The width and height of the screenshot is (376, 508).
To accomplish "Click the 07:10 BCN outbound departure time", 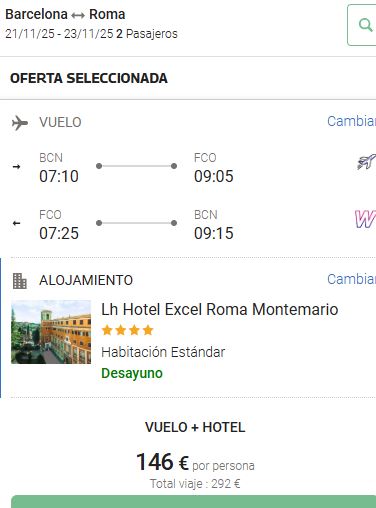I will click(x=59, y=176).
